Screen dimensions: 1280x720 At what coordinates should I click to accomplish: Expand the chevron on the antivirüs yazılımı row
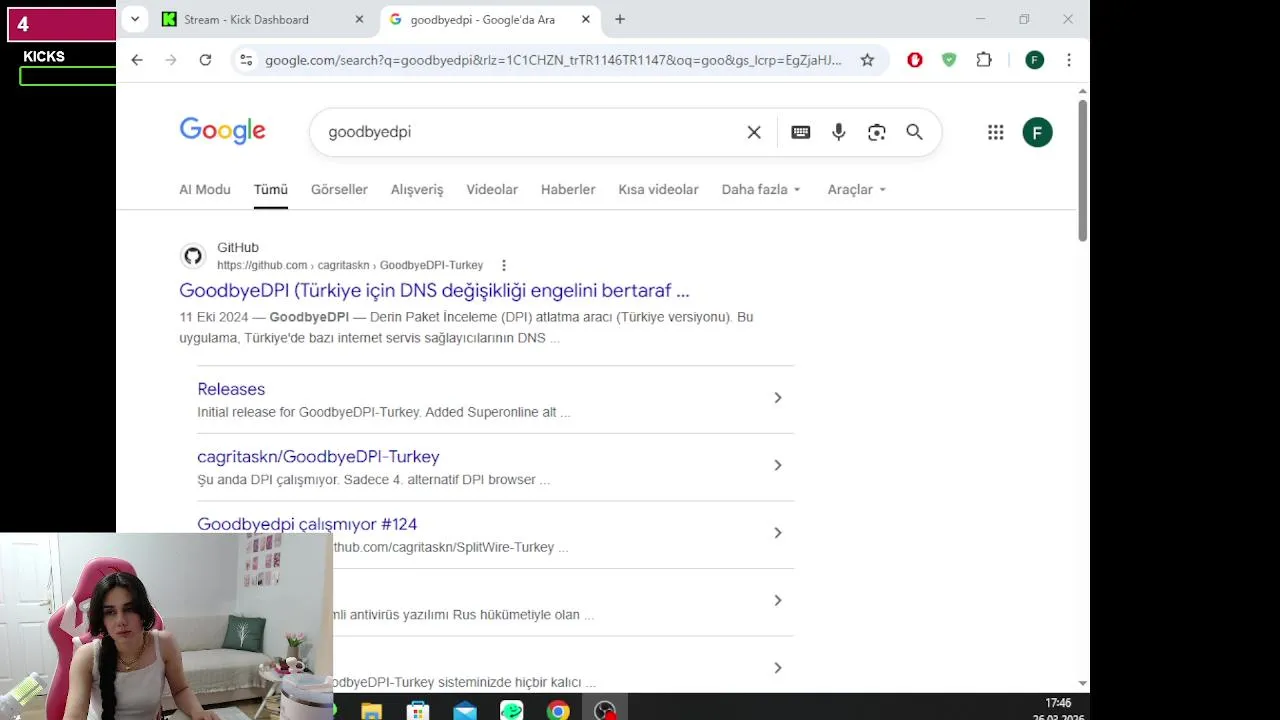(x=777, y=600)
